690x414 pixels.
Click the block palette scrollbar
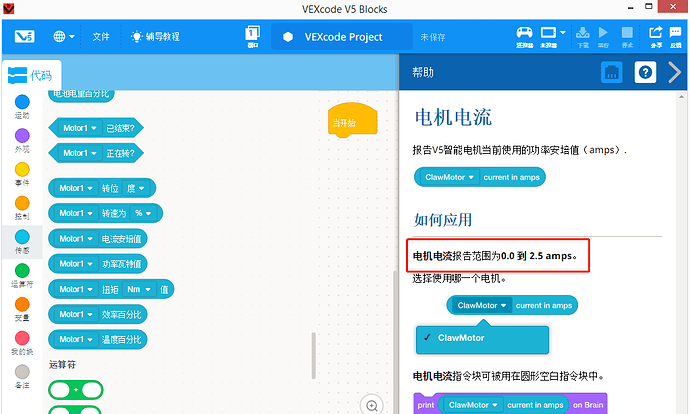[x=313, y=355]
